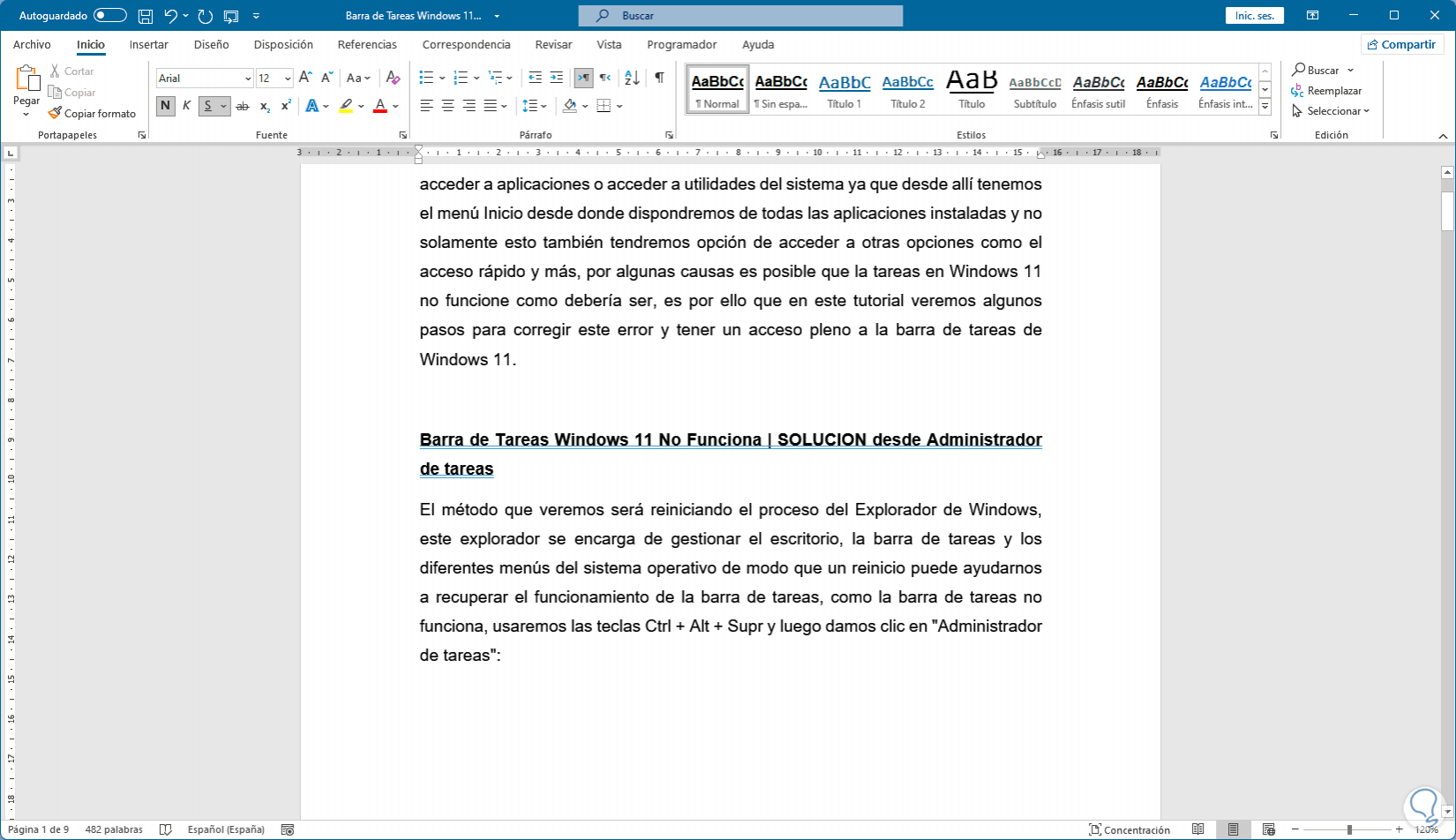Switch to the Diseño tab
Screen dimensions: 1456x840
[x=211, y=44]
